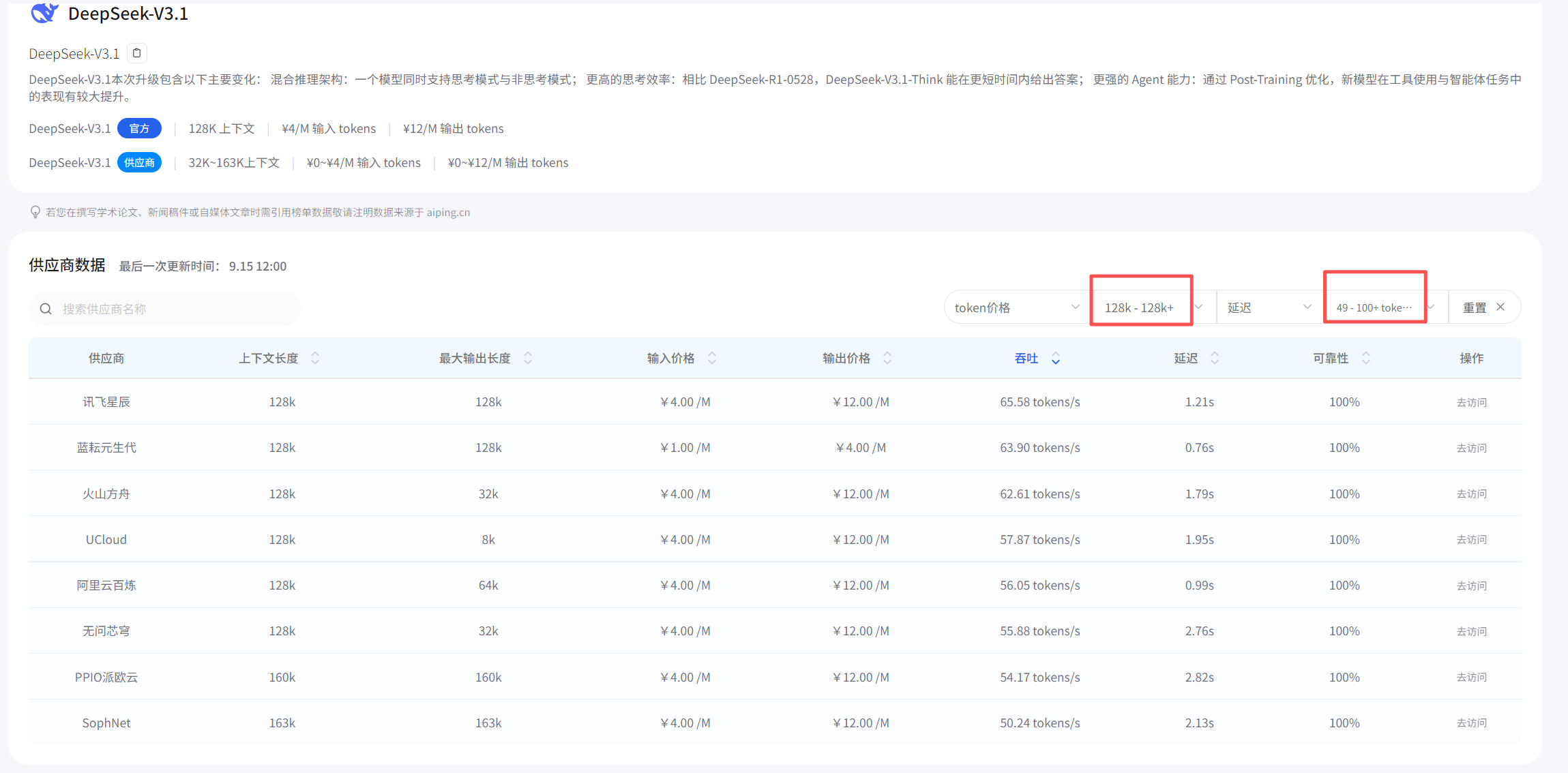Click the search magnifier icon
The image size is (1568, 773).
46,309
